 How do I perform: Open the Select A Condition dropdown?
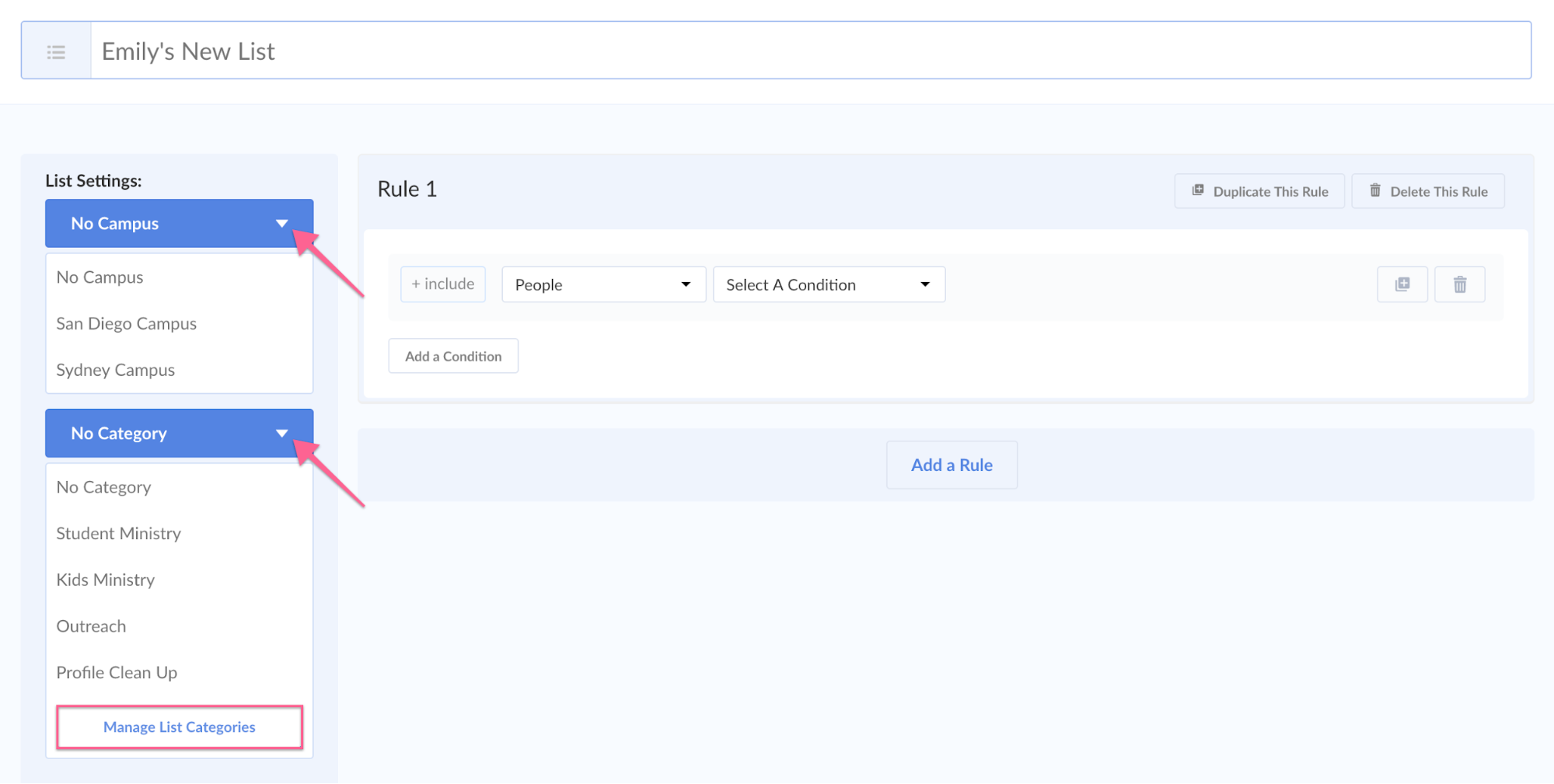[x=828, y=284]
